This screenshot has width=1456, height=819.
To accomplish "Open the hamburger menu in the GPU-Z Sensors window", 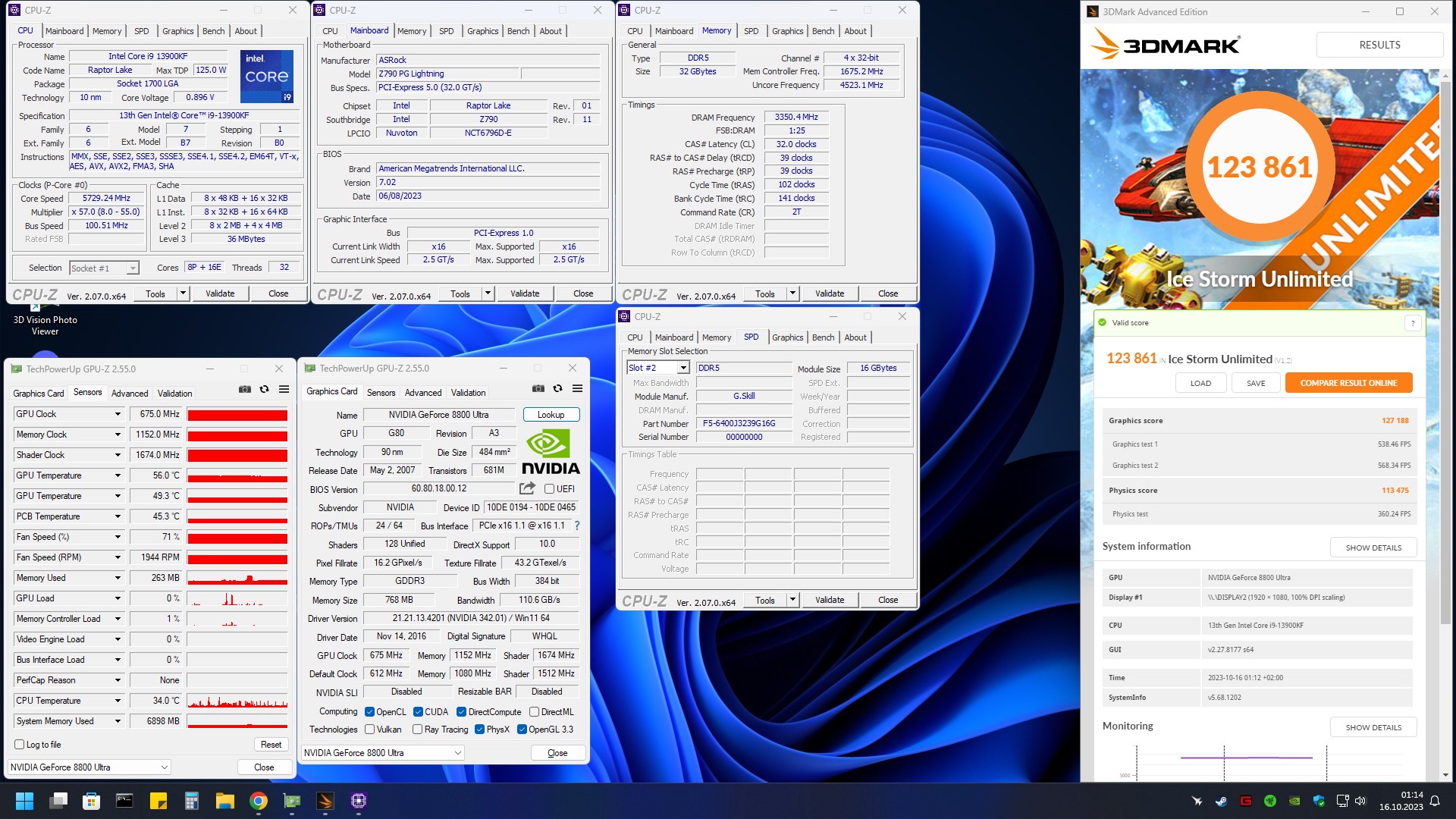I will pyautogui.click(x=284, y=389).
